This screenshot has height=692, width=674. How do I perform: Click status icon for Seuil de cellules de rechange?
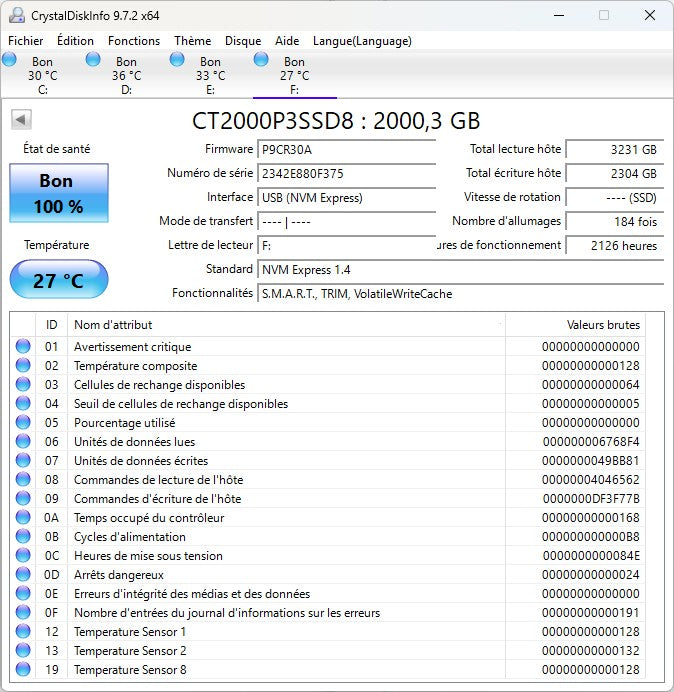(x=23, y=403)
